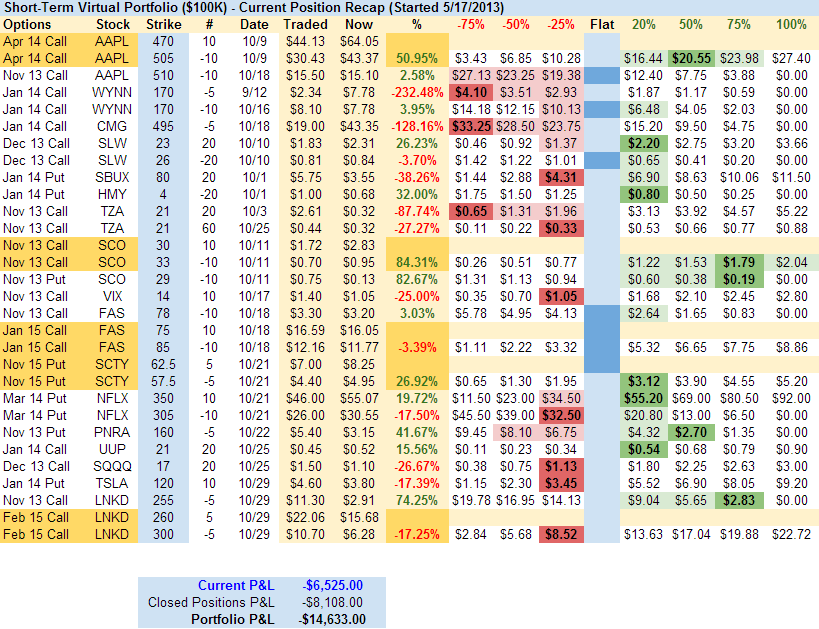Screen dimensions: 819x629
Task: Click the Closed Positions P&L label
Action: (x=211, y=602)
